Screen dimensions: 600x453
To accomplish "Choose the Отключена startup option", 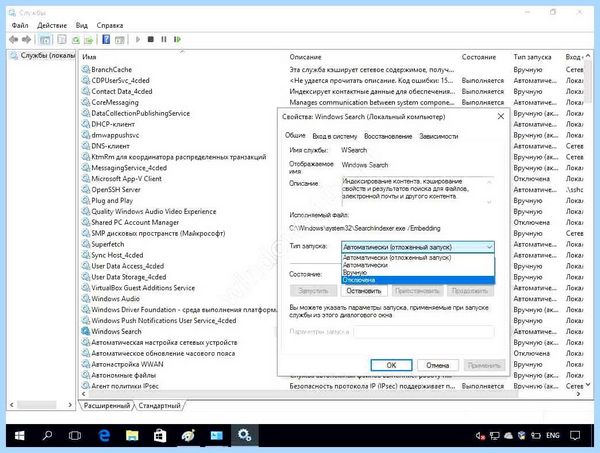I will 417,280.
